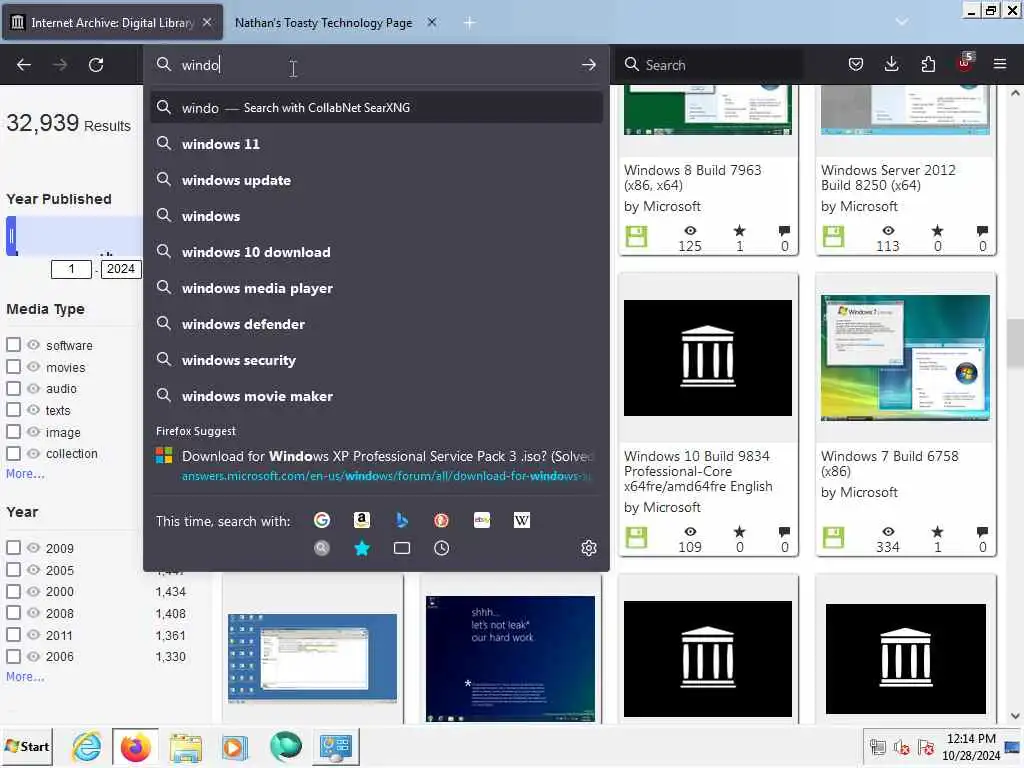Search this time in open Tabs
The height and width of the screenshot is (768, 1024).
point(402,548)
